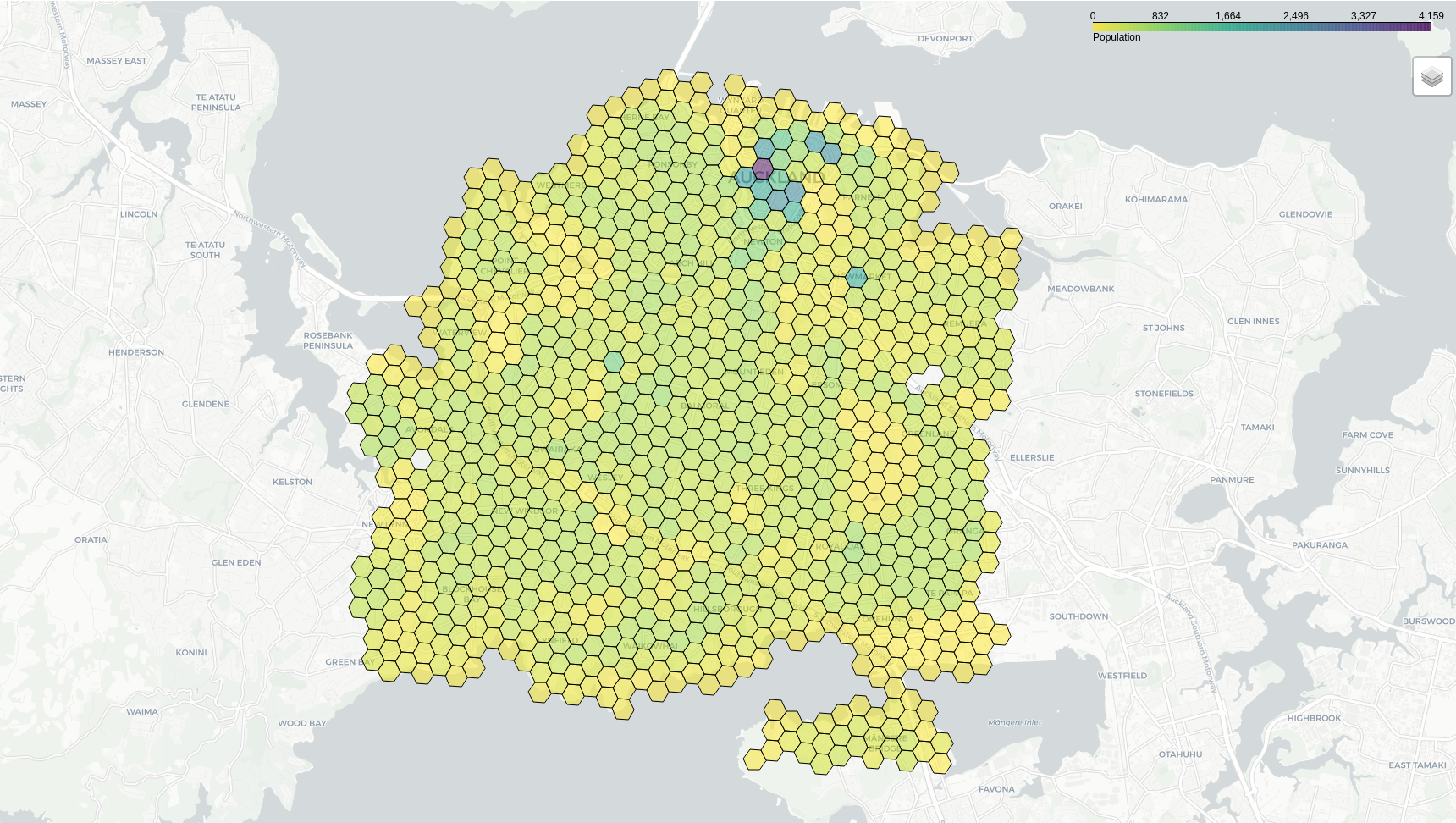
Task: Click the Wood Bay map label
Action: point(301,723)
